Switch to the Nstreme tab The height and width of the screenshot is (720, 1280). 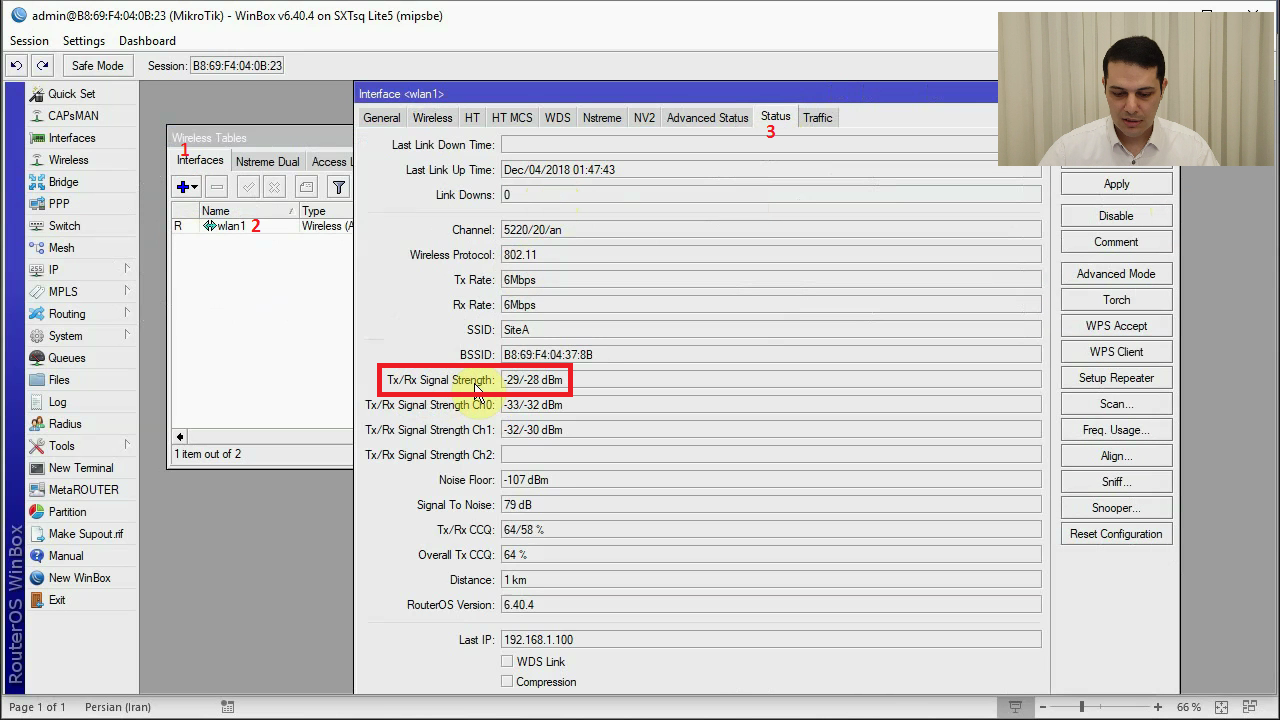point(602,118)
